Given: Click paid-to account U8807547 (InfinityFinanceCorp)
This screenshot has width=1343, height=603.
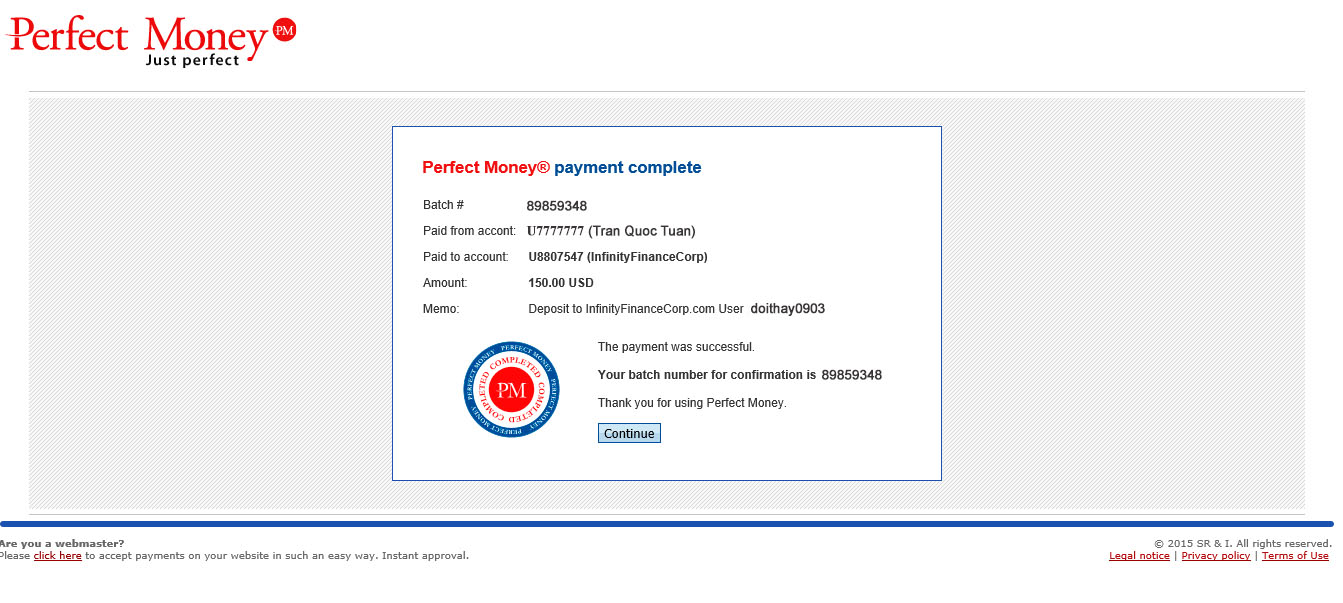Looking at the screenshot, I should pyautogui.click(x=618, y=257).
